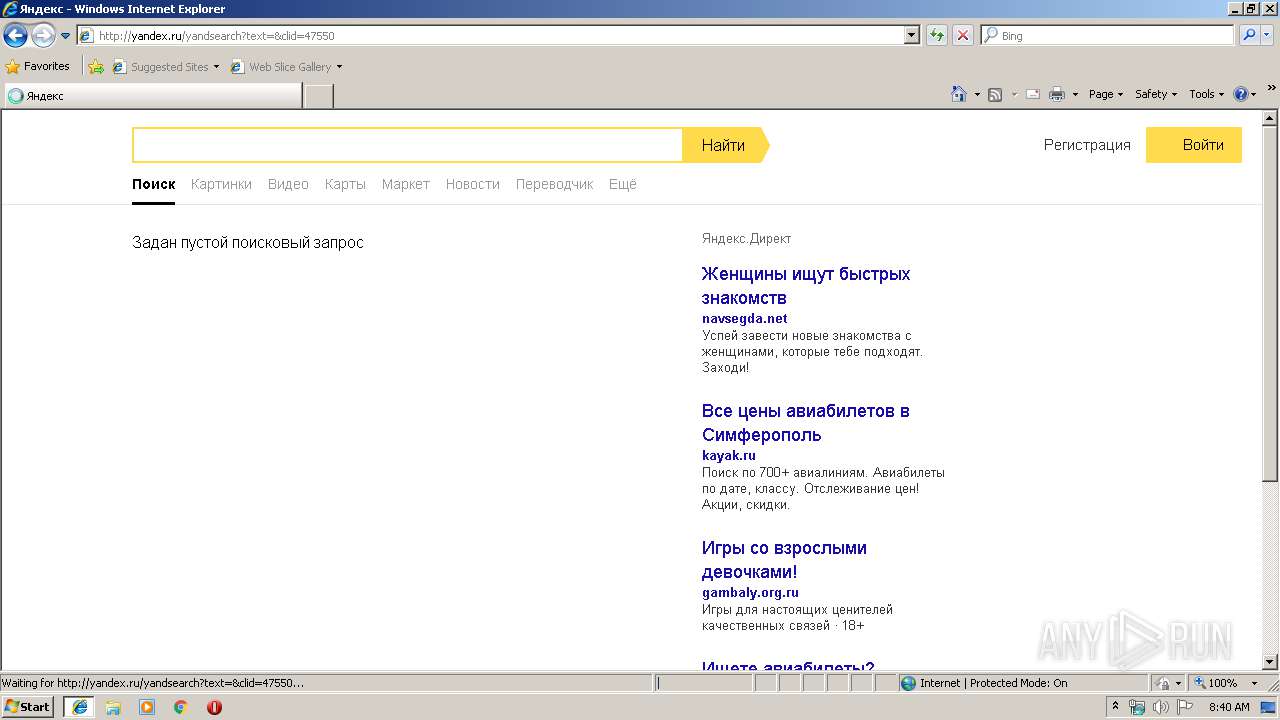Click the Stop loading X icon
The width and height of the screenshot is (1280, 720).
[x=963, y=36]
